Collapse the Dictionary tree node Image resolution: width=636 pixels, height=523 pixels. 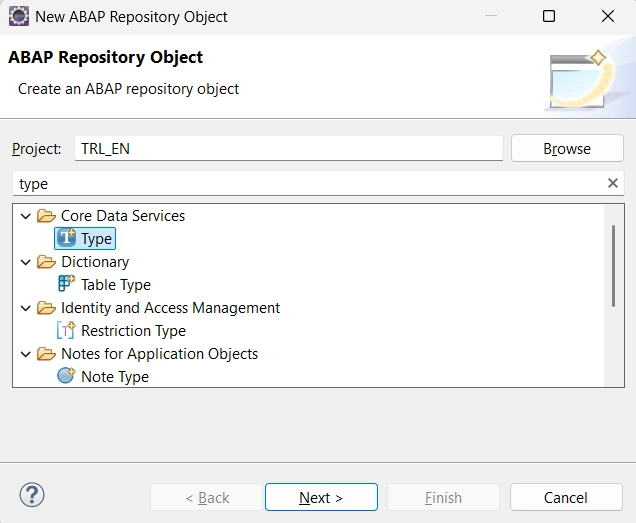click(26, 261)
